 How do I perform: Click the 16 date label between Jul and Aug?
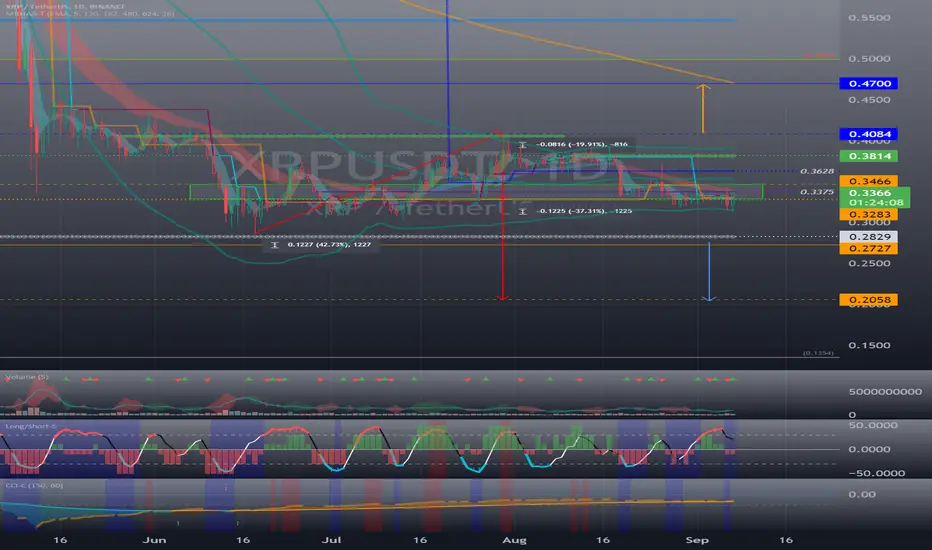pyautogui.click(x=420, y=540)
